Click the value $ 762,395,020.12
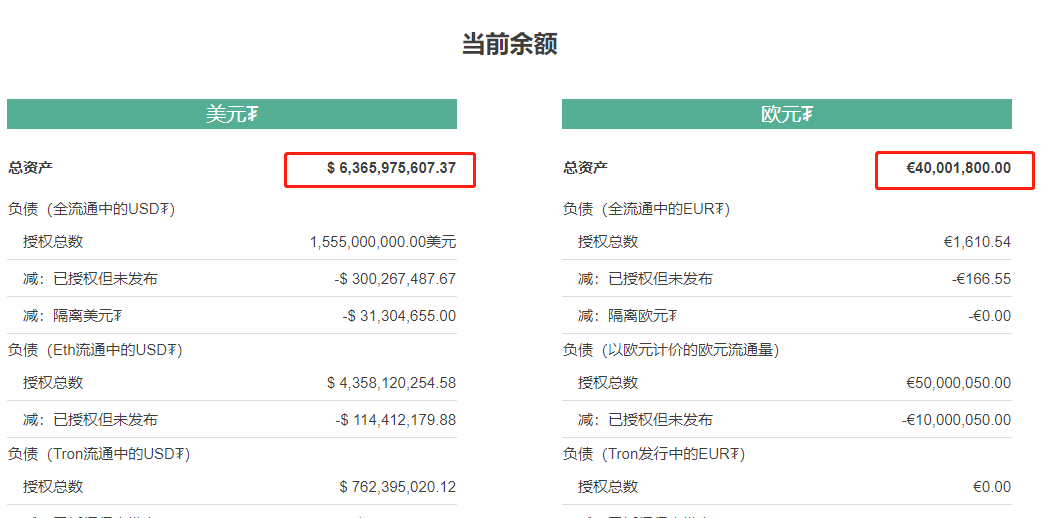1047x518 pixels. (397, 487)
